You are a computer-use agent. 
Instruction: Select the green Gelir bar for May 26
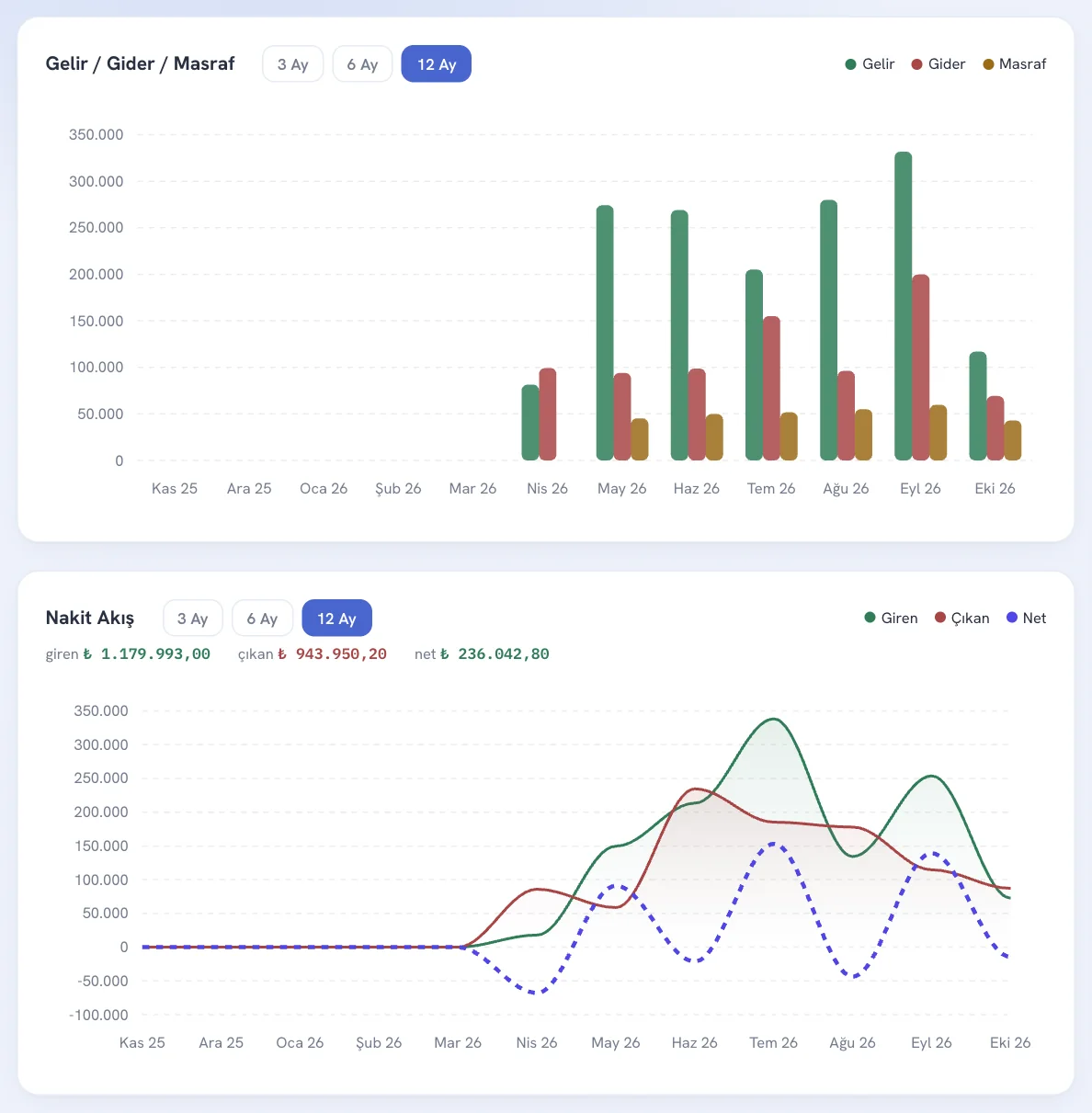pyautogui.click(x=605, y=333)
